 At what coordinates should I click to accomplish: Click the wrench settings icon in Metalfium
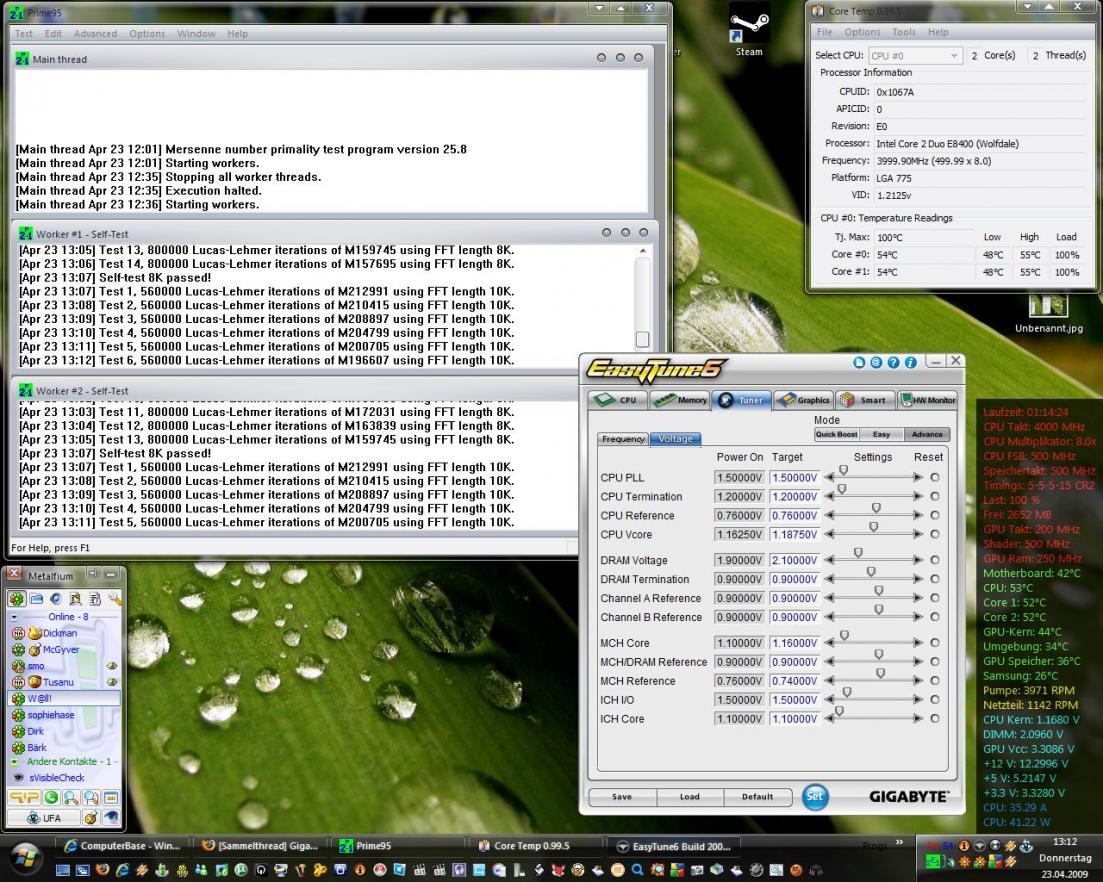[114, 599]
